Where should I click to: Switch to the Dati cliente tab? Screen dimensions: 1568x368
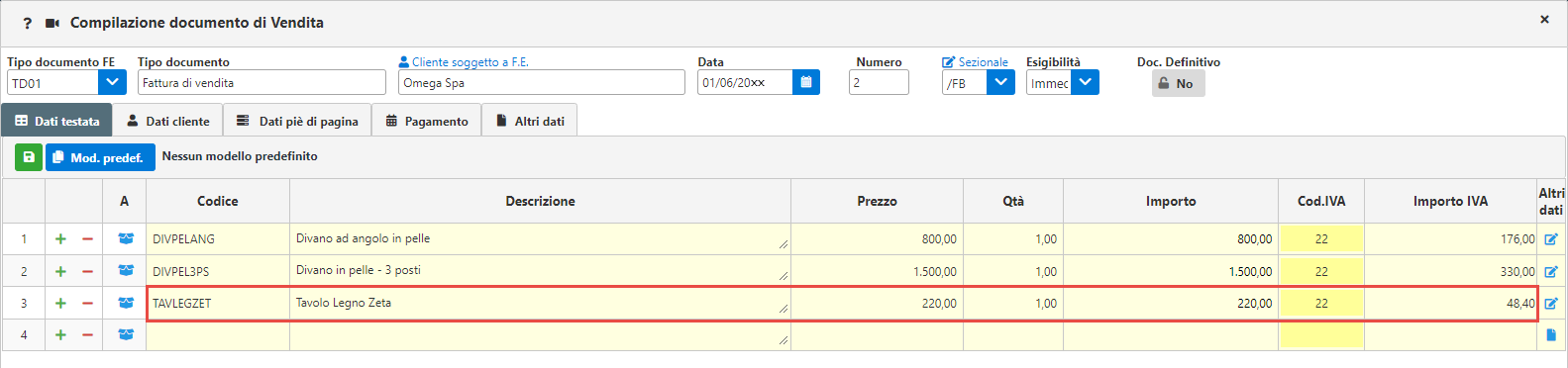click(167, 121)
